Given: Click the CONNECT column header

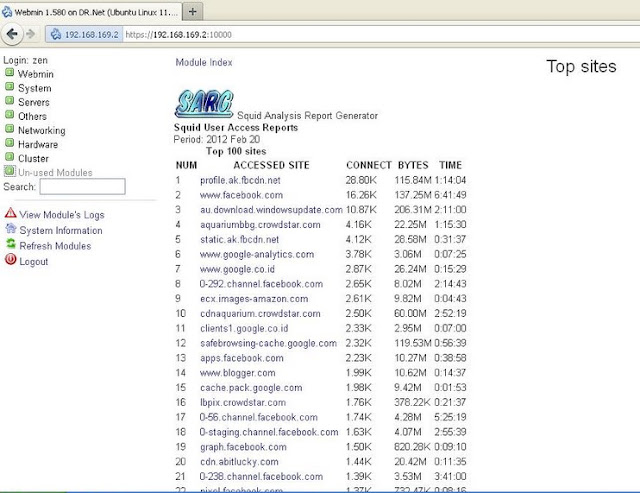Looking at the screenshot, I should tap(369, 165).
